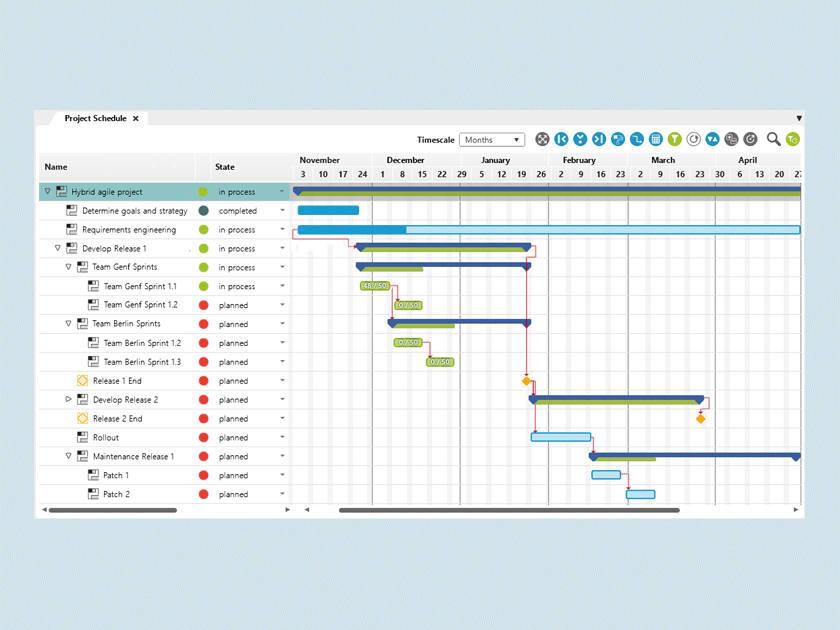The image size is (840, 630).
Task: Open the Timescale Months dropdown
Action: pos(492,140)
